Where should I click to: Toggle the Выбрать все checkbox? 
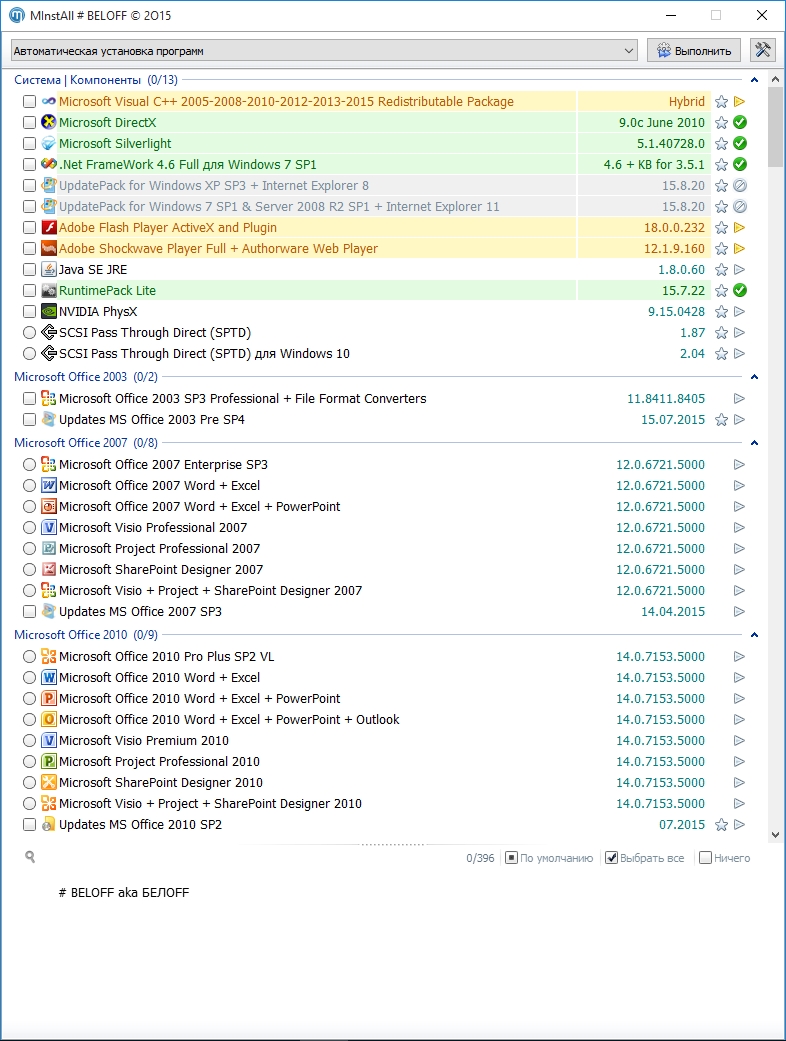611,858
